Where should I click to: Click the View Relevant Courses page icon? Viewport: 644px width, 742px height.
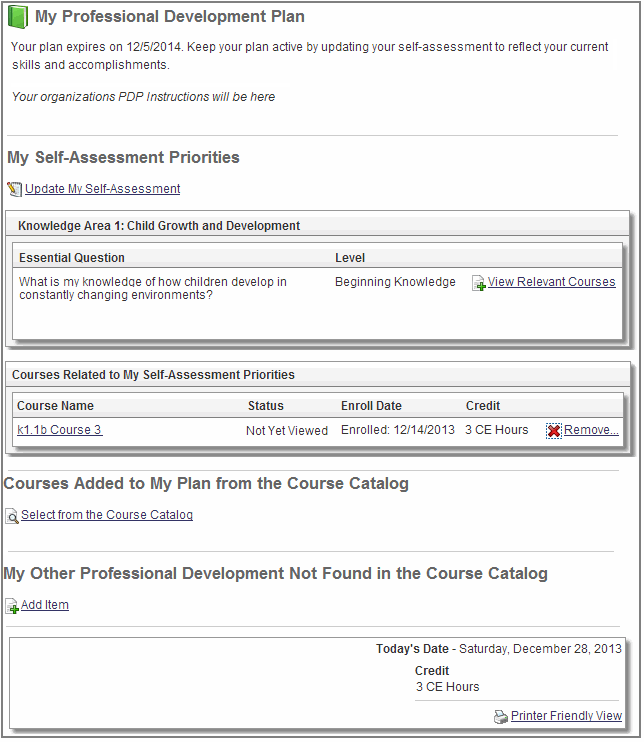479,284
